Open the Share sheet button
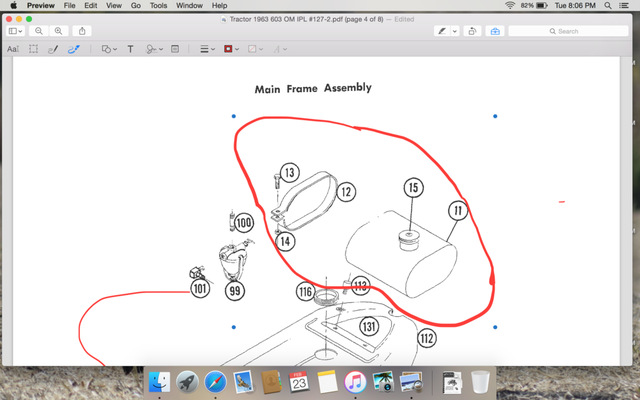The width and height of the screenshot is (640, 400). (82, 31)
